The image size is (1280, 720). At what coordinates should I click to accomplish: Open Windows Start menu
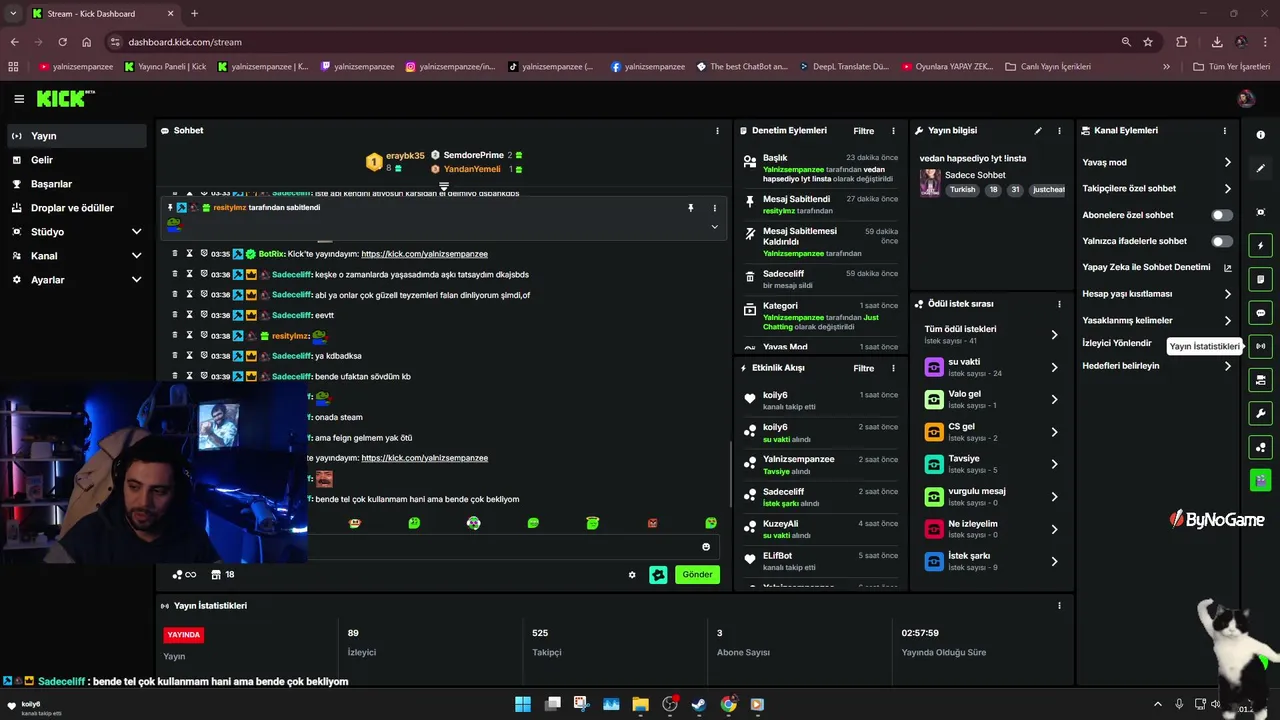523,704
